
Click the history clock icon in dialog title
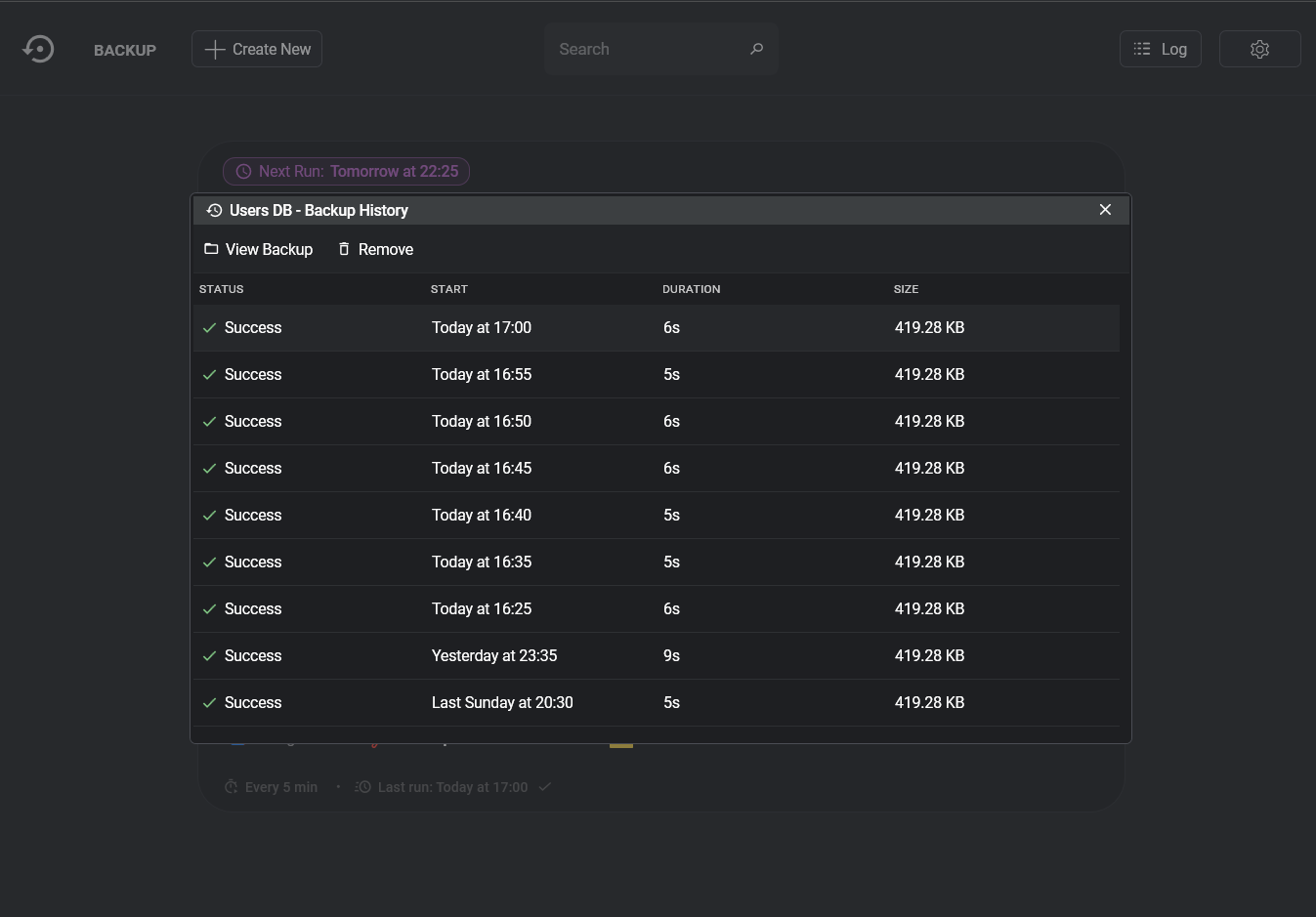click(x=214, y=210)
